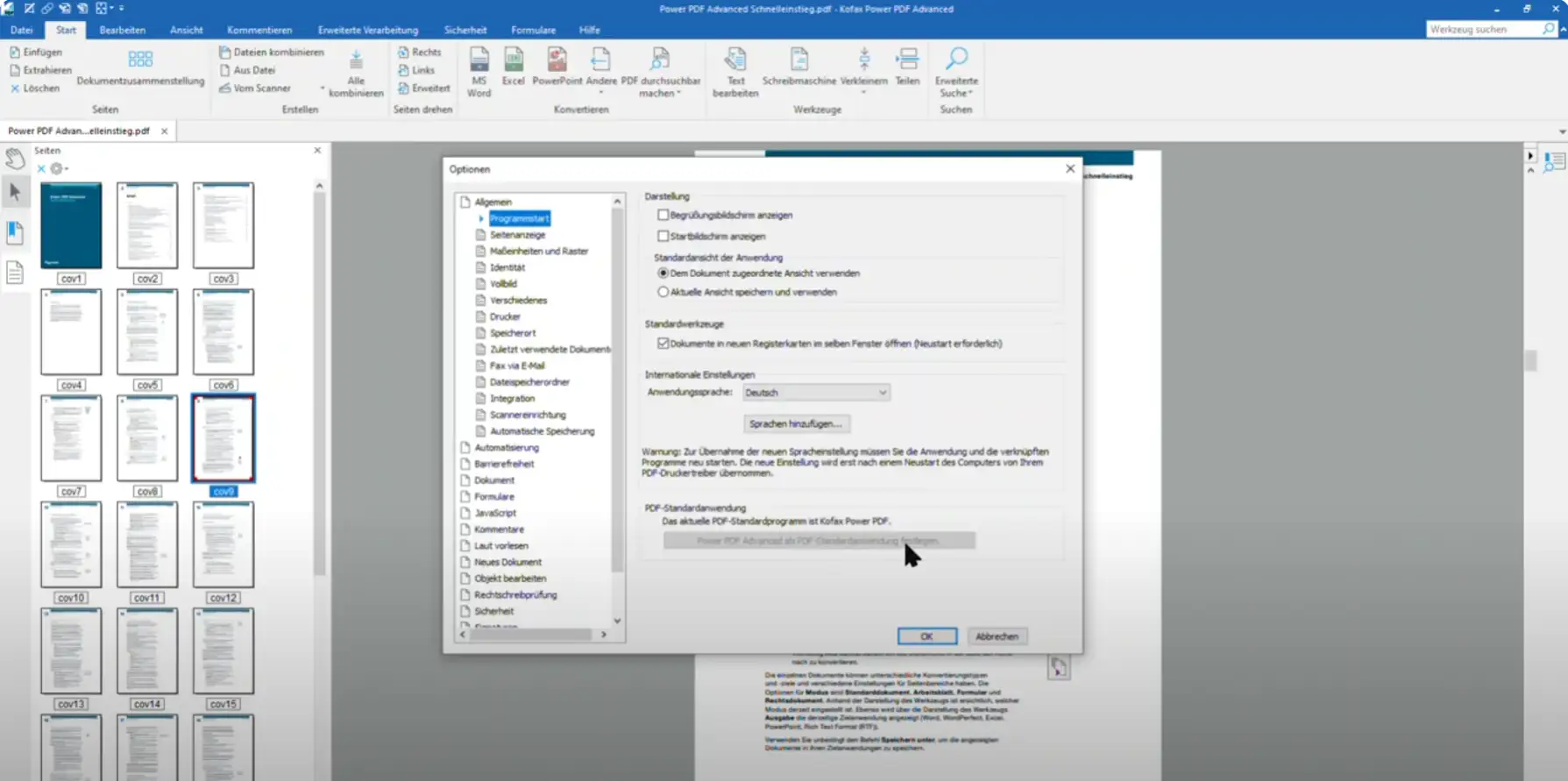The height and width of the screenshot is (781, 1568).
Task: Select Aktuelle Ansicht speichern und verwenden
Action: pyautogui.click(x=663, y=292)
